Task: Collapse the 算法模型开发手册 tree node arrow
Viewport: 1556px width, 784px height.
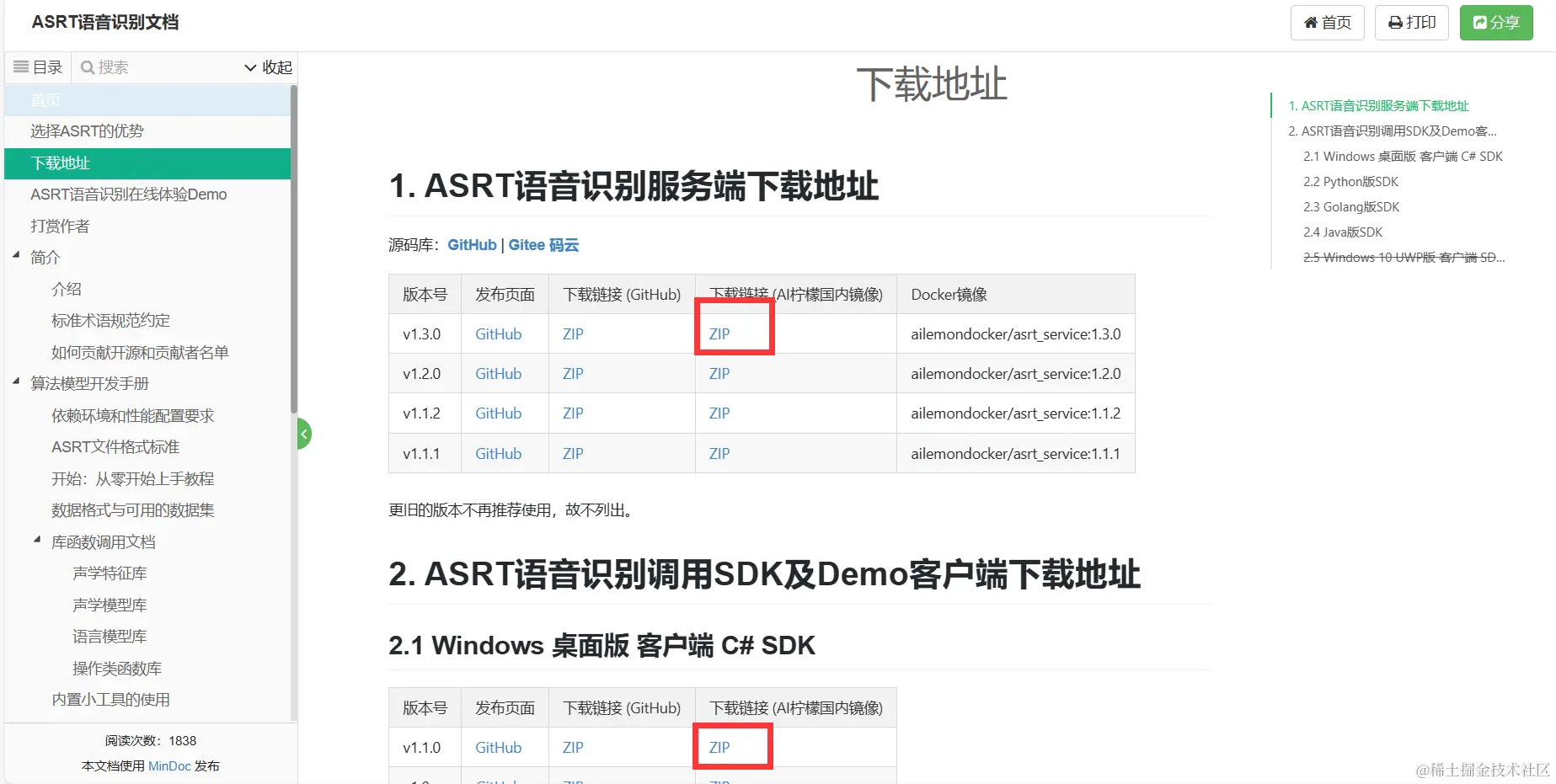Action: pos(16,381)
